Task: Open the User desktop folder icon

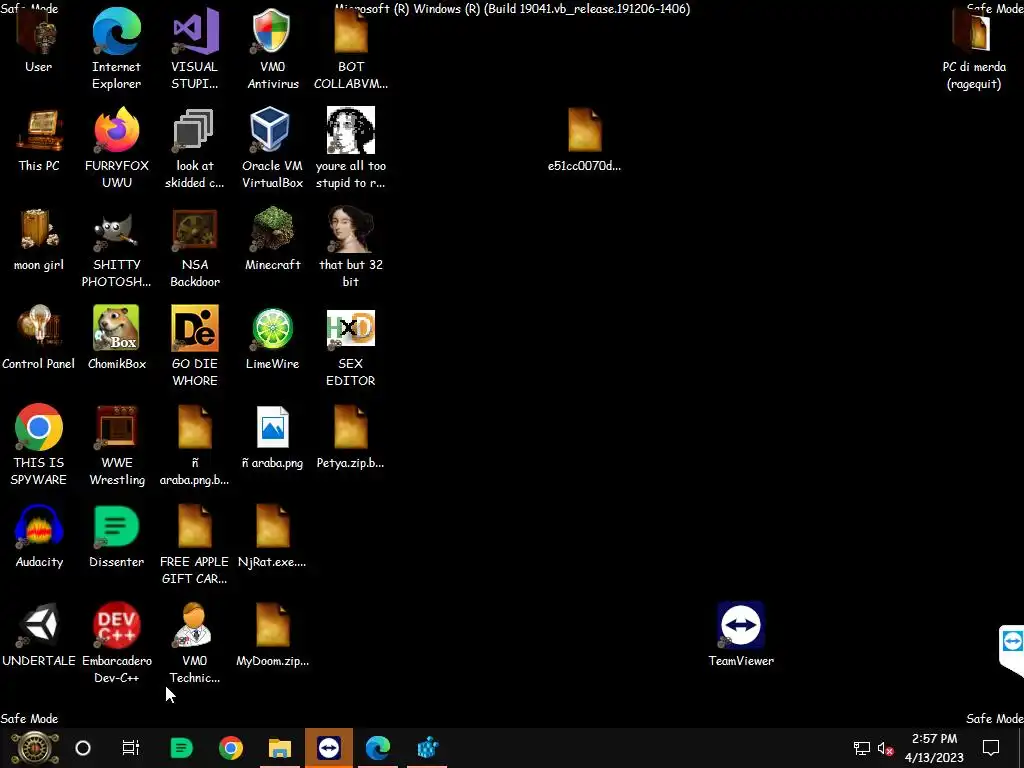Action: coord(38,31)
